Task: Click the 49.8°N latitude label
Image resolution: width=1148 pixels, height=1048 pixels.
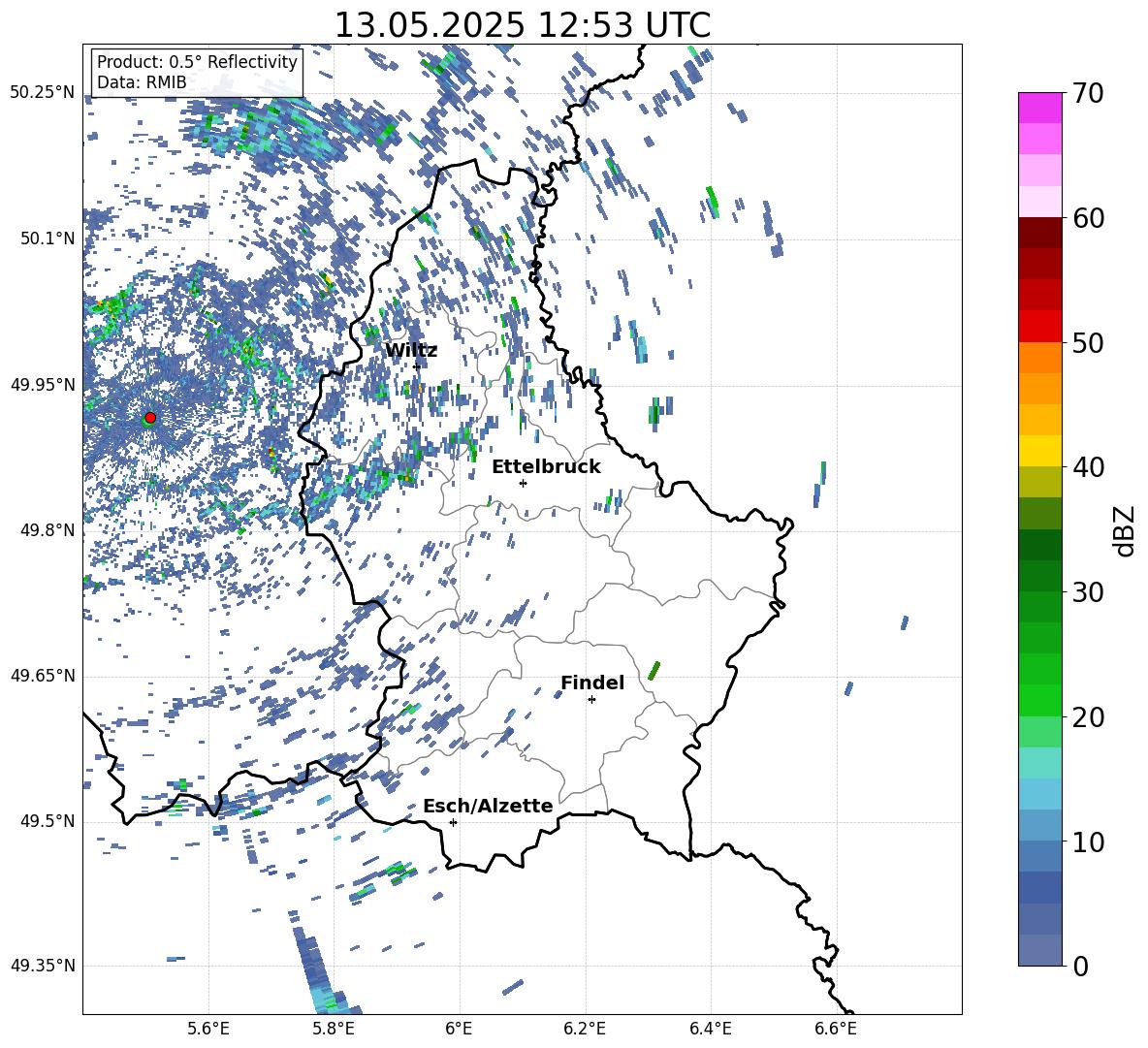Action: tap(48, 530)
